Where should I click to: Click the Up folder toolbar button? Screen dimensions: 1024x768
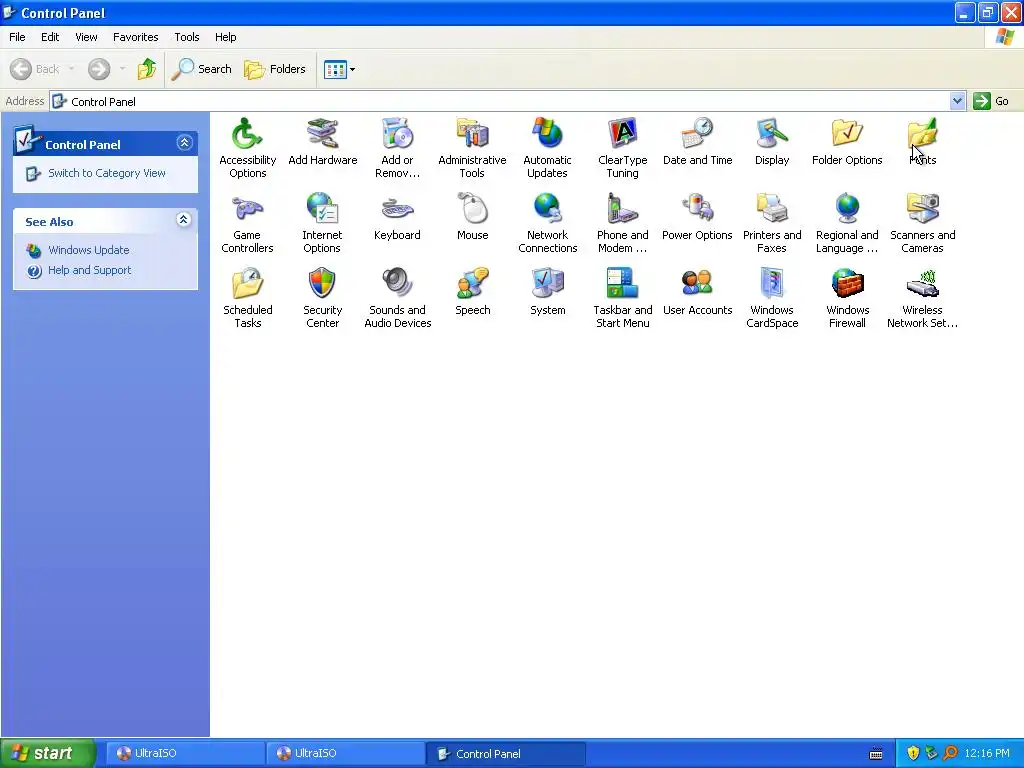[x=147, y=69]
